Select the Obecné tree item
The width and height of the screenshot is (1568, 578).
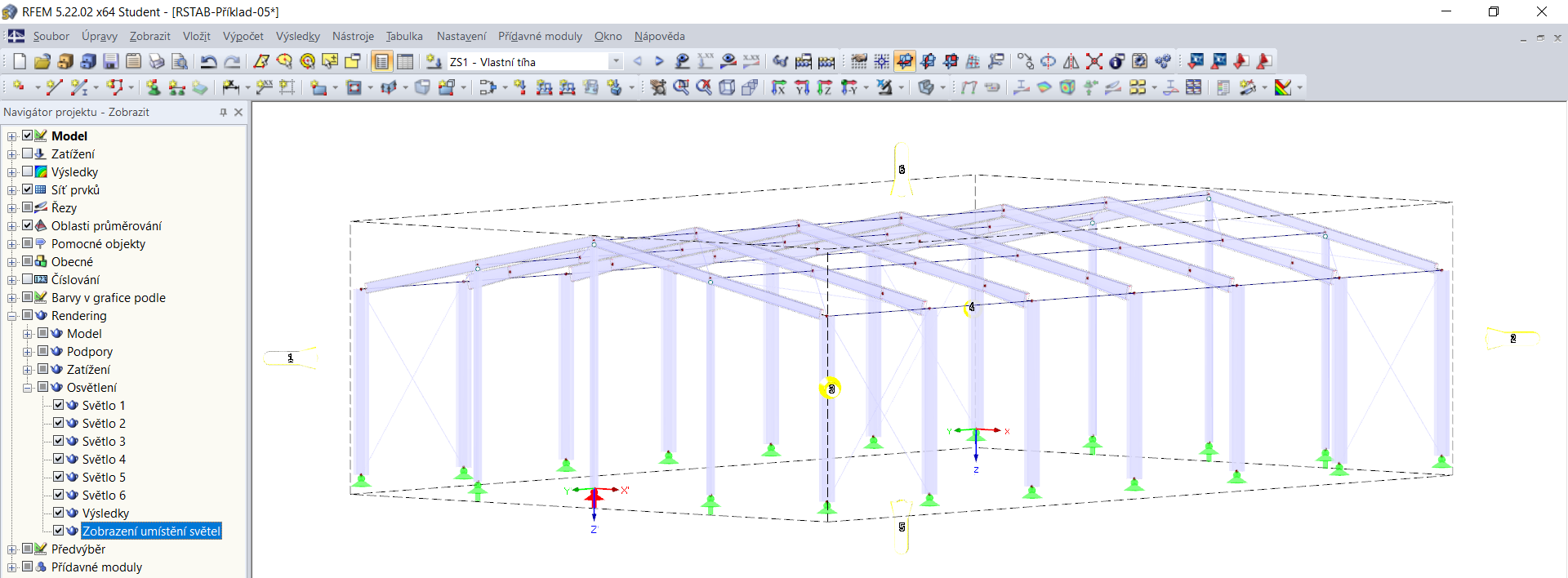[72, 261]
